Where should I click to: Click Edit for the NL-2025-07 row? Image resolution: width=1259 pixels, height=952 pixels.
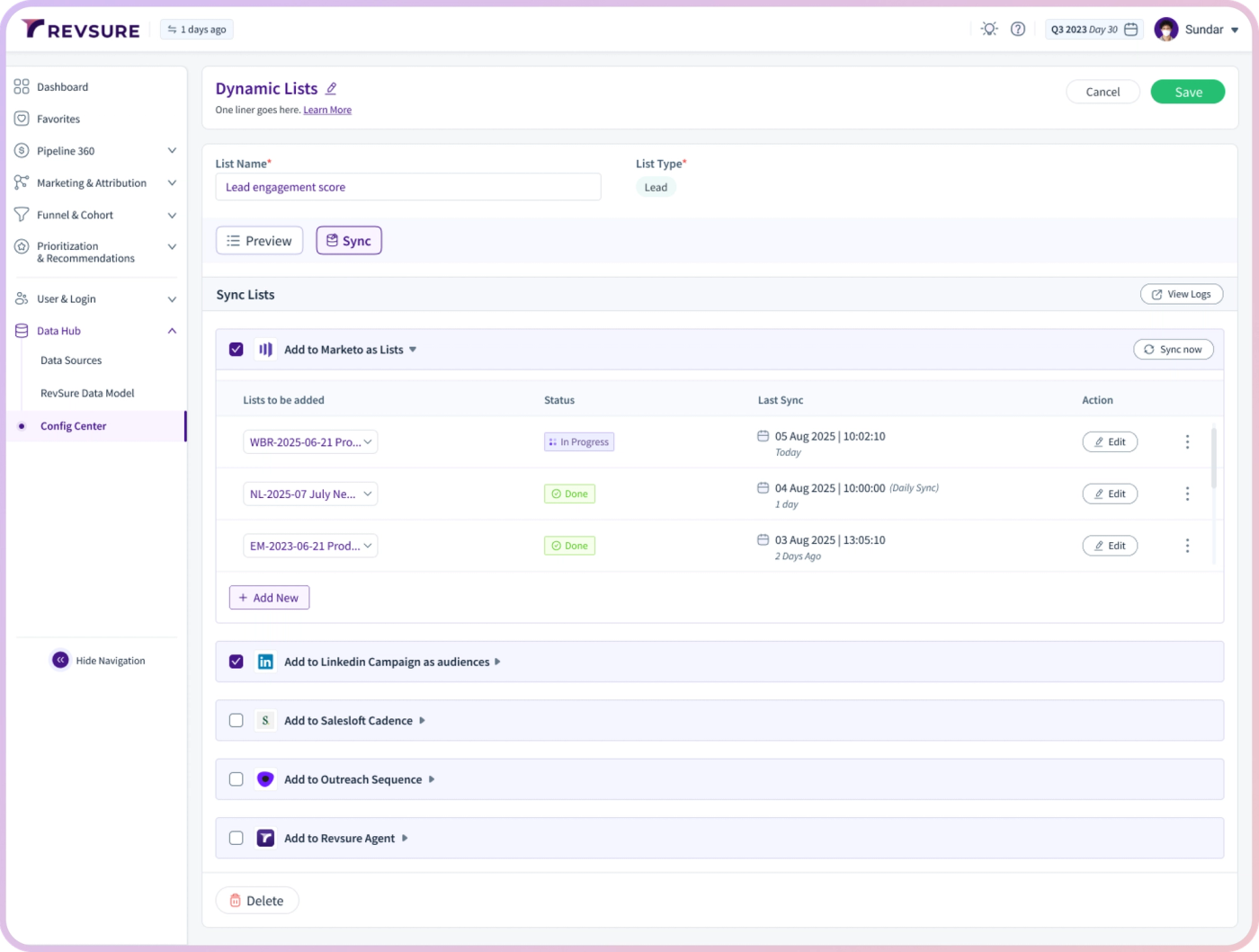pyautogui.click(x=1110, y=494)
